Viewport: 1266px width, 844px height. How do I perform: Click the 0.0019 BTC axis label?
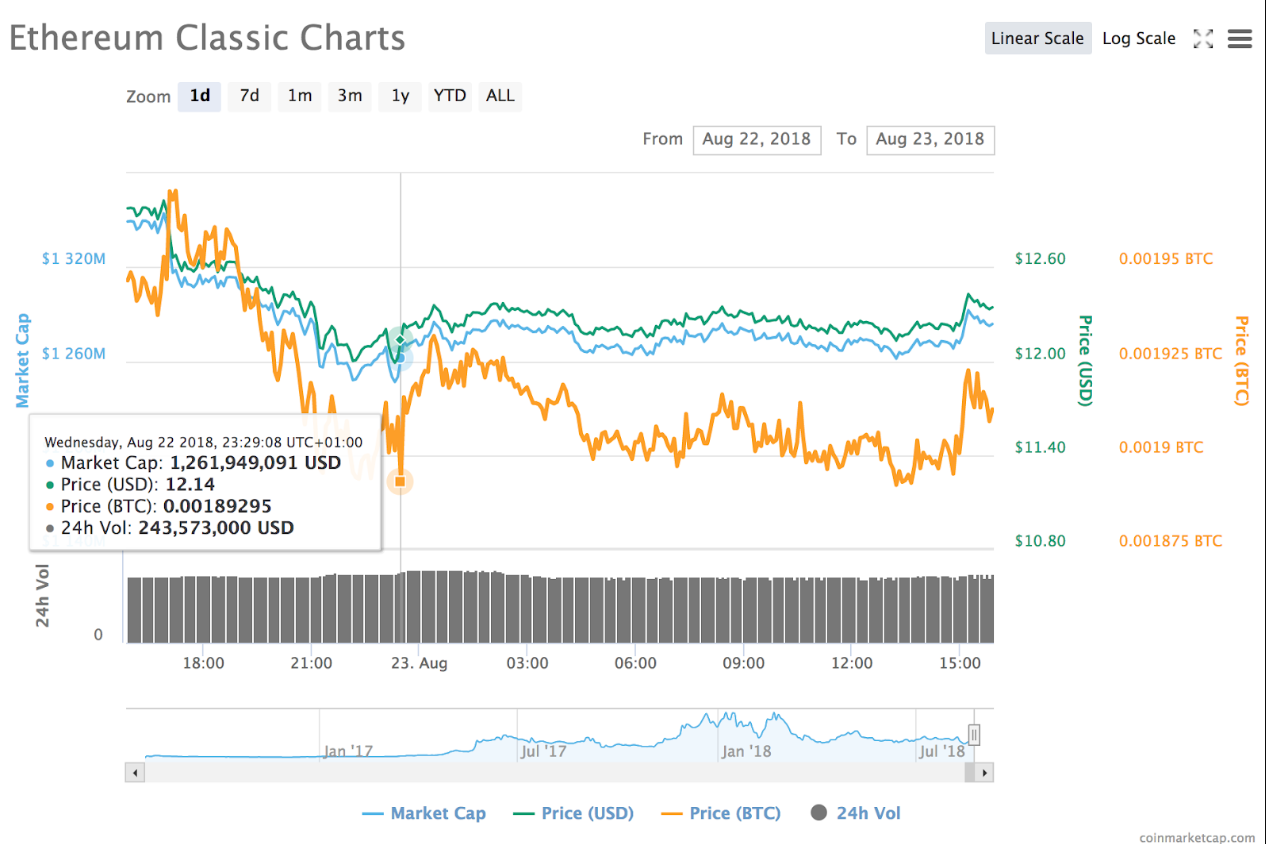point(1161,447)
